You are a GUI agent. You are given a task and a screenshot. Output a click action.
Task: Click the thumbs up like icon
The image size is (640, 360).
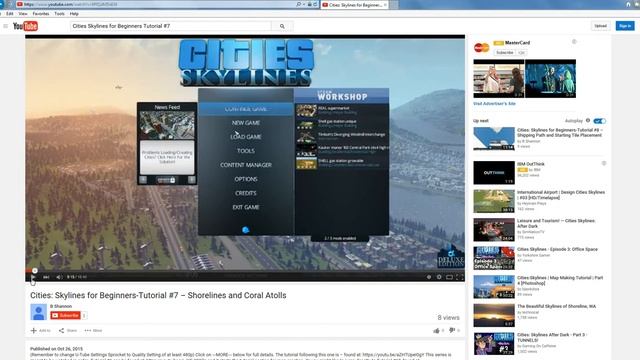(436, 331)
